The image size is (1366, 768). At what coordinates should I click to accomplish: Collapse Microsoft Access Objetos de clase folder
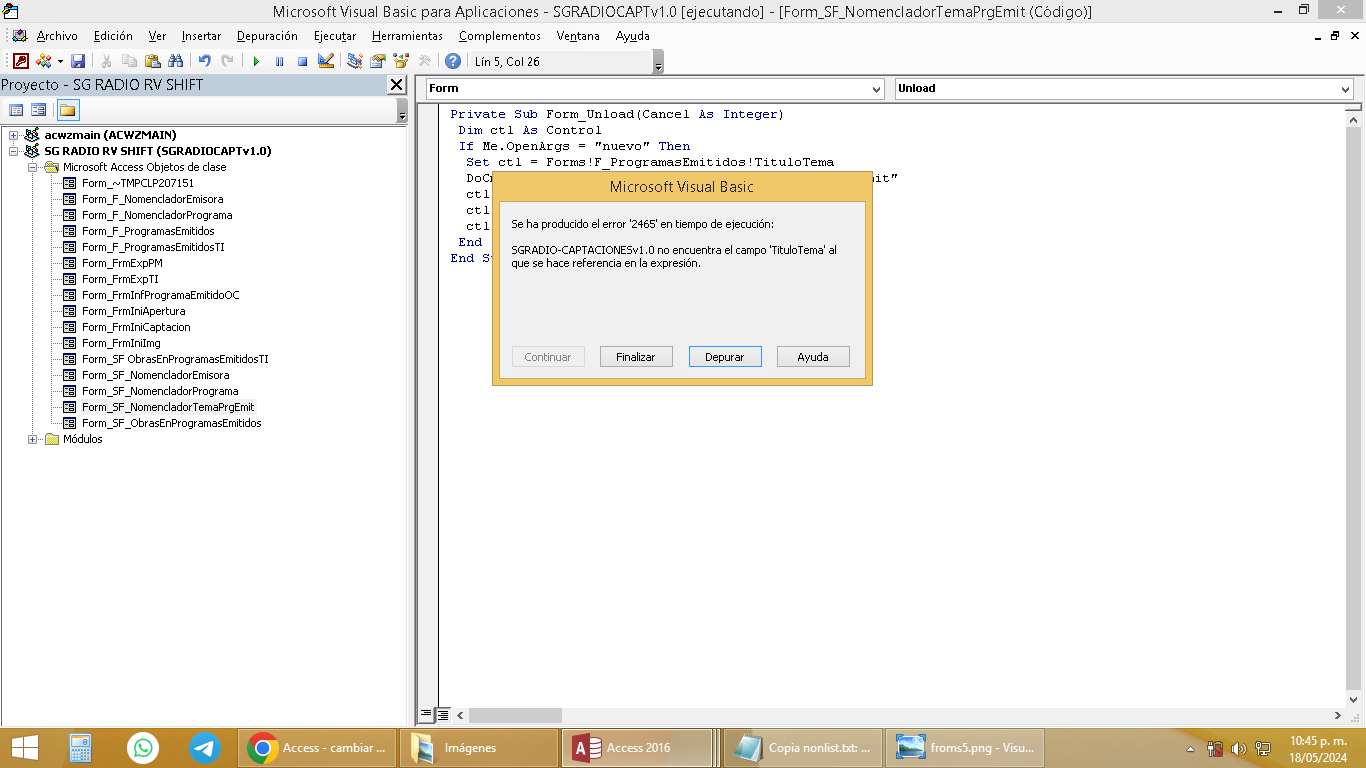[x=33, y=167]
